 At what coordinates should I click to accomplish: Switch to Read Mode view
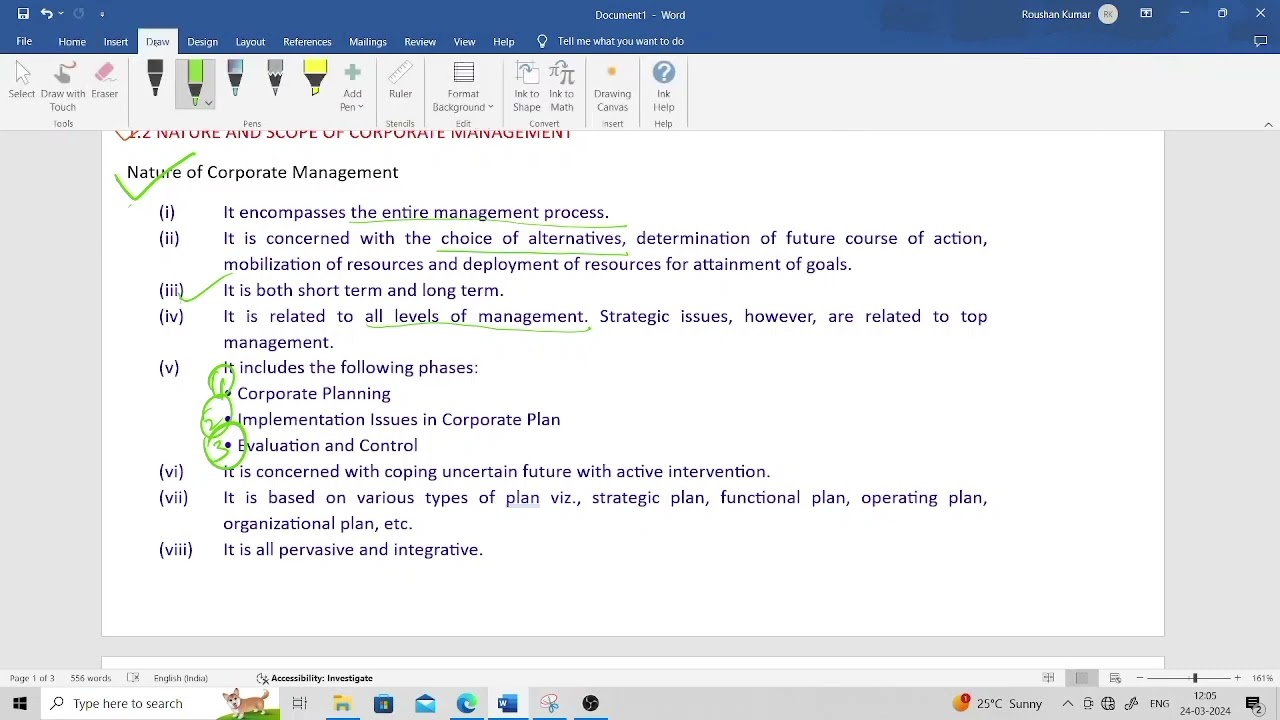tap(1048, 678)
